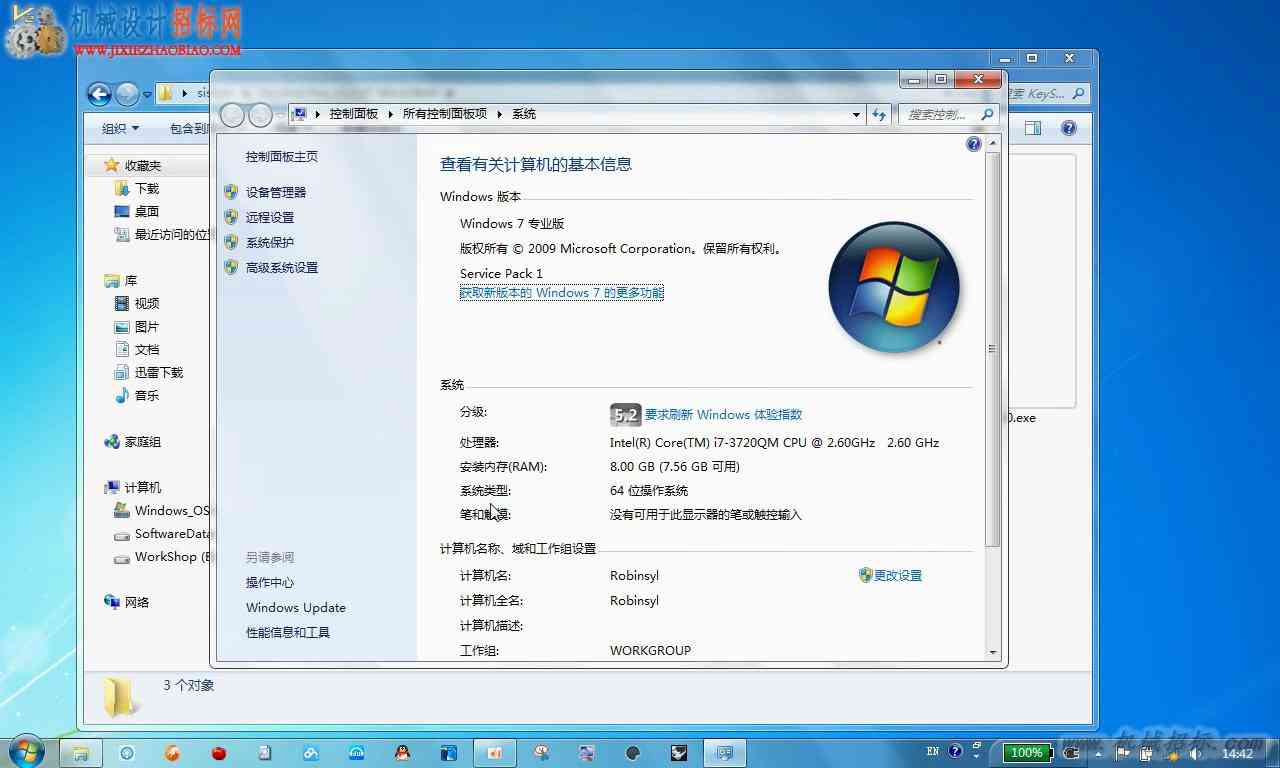
Task: Open Remote settings (远程设置) link
Action: tap(270, 217)
